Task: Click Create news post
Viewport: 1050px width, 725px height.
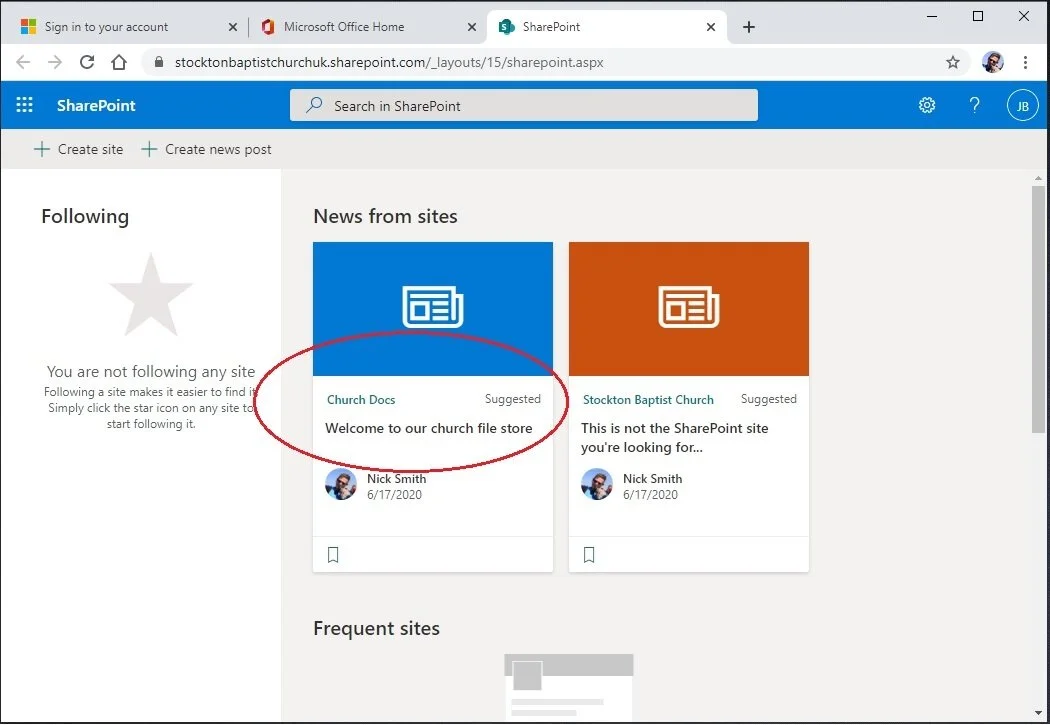Action: (206, 149)
